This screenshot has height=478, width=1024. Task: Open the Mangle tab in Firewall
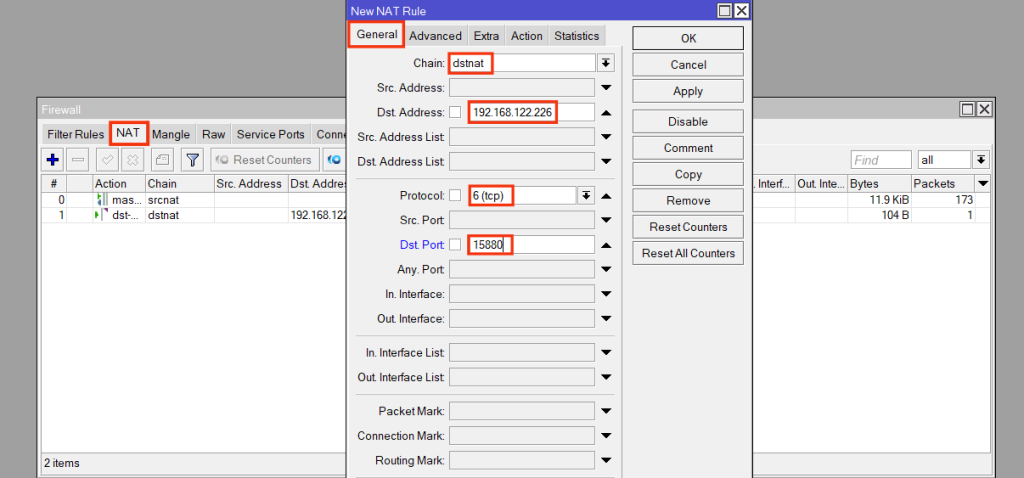coord(170,134)
